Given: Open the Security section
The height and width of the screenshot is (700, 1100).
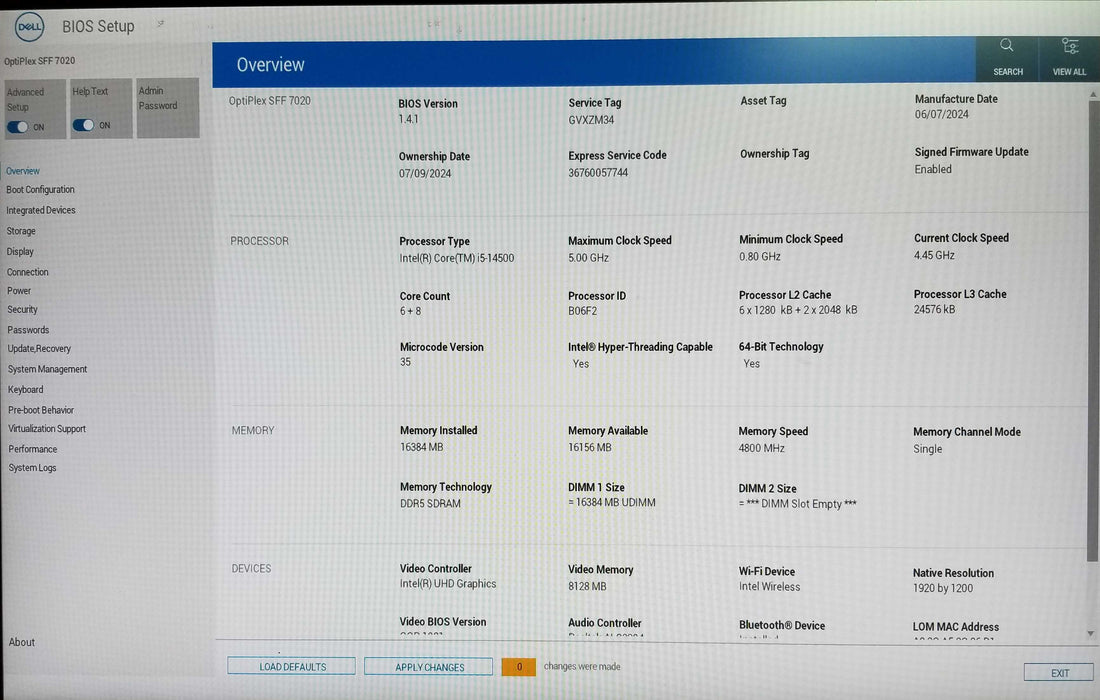Looking at the screenshot, I should pos(22,309).
